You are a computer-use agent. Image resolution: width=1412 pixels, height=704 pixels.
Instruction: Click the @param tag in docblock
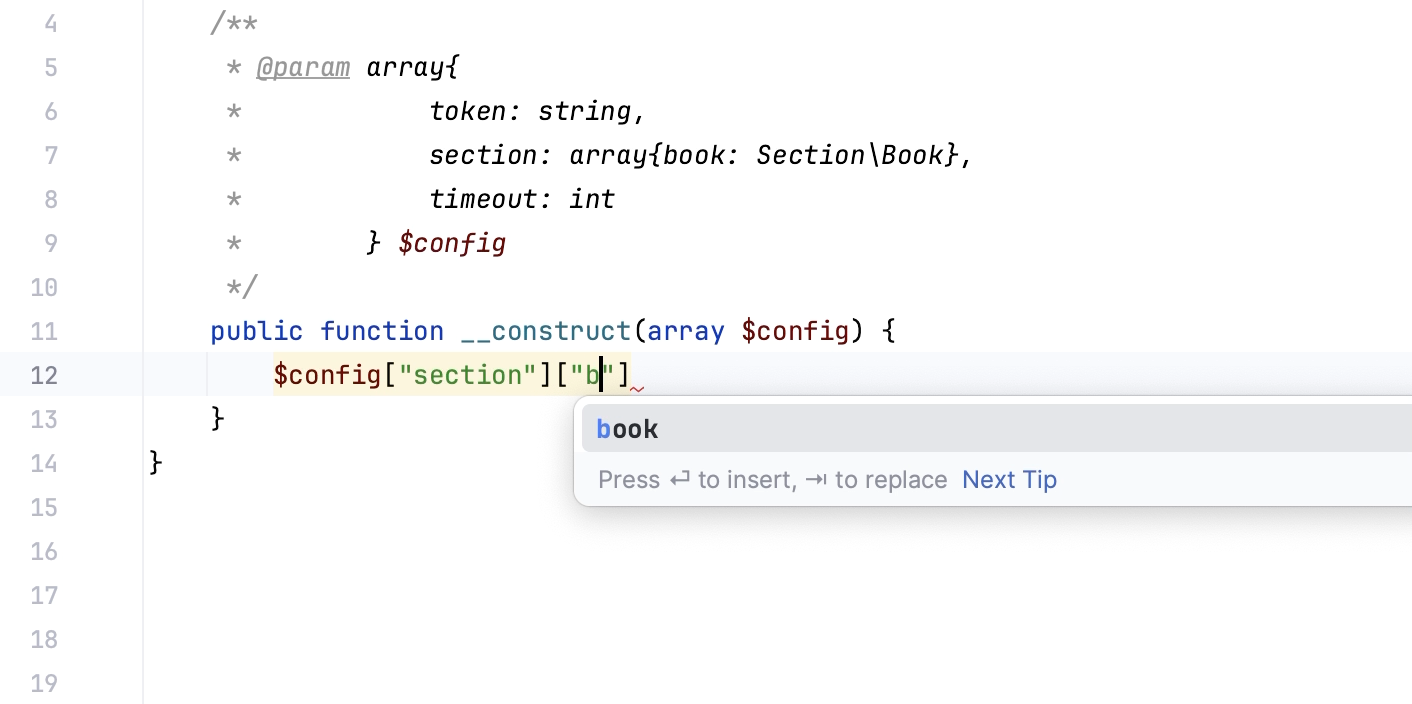(303, 67)
